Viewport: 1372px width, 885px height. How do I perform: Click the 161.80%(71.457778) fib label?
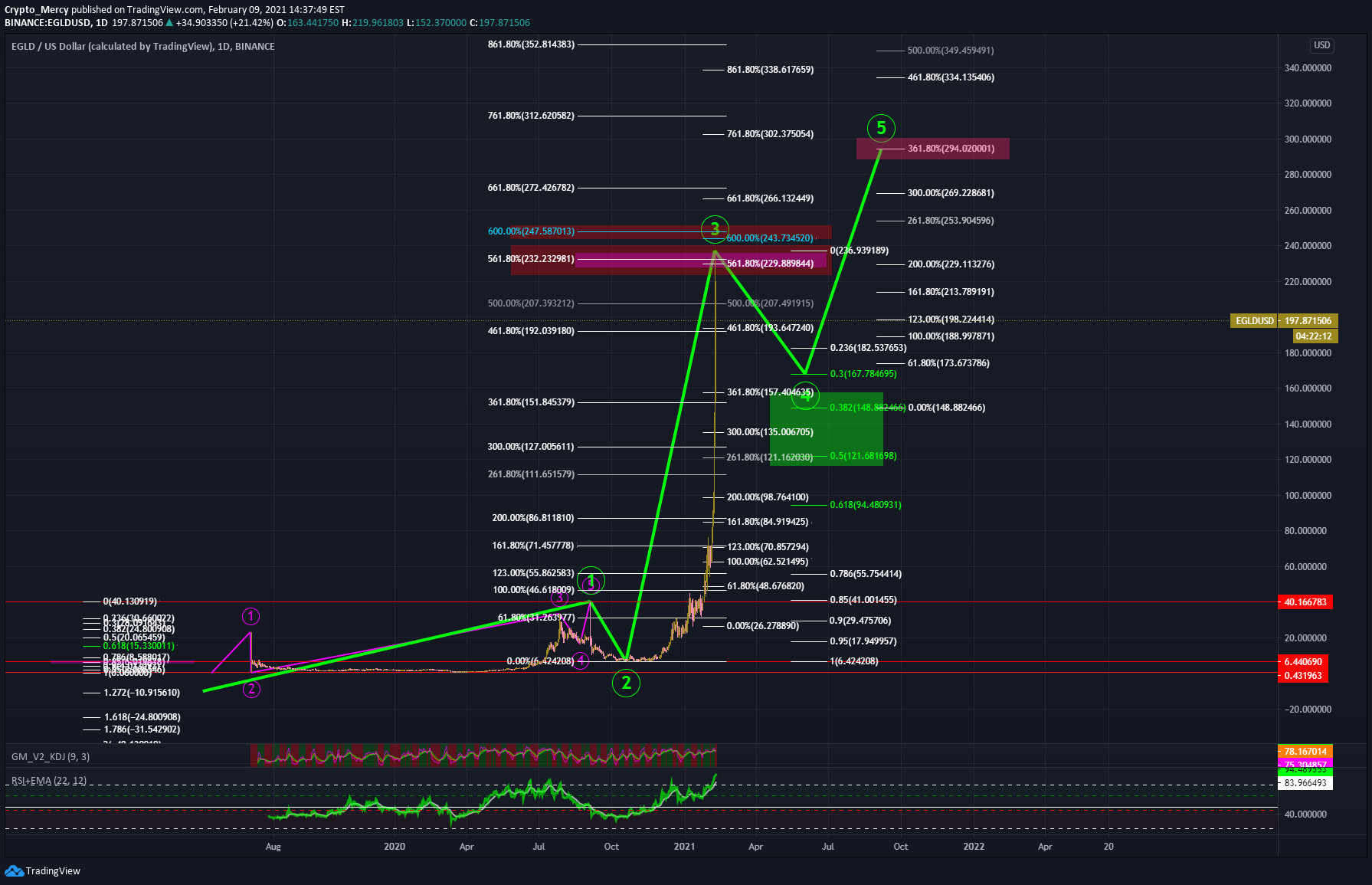tap(533, 546)
